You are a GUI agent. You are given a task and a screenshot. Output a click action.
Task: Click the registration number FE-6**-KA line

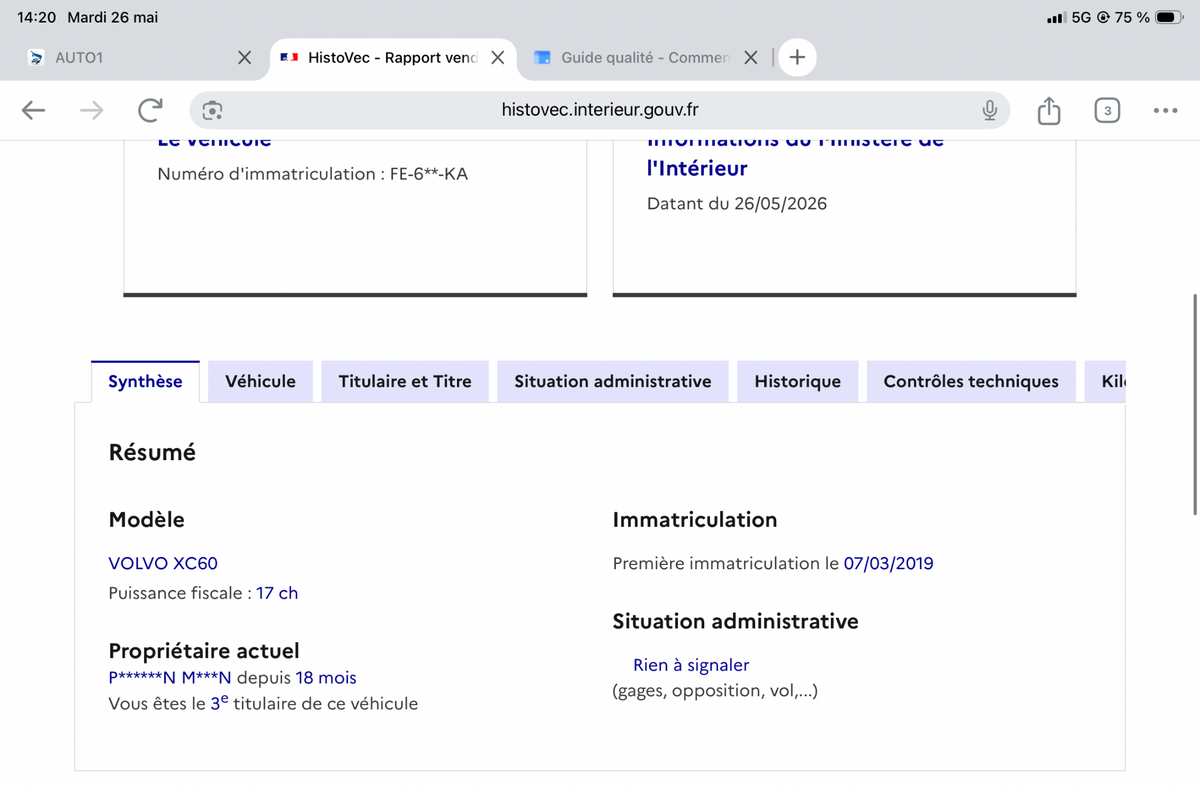pos(313,174)
